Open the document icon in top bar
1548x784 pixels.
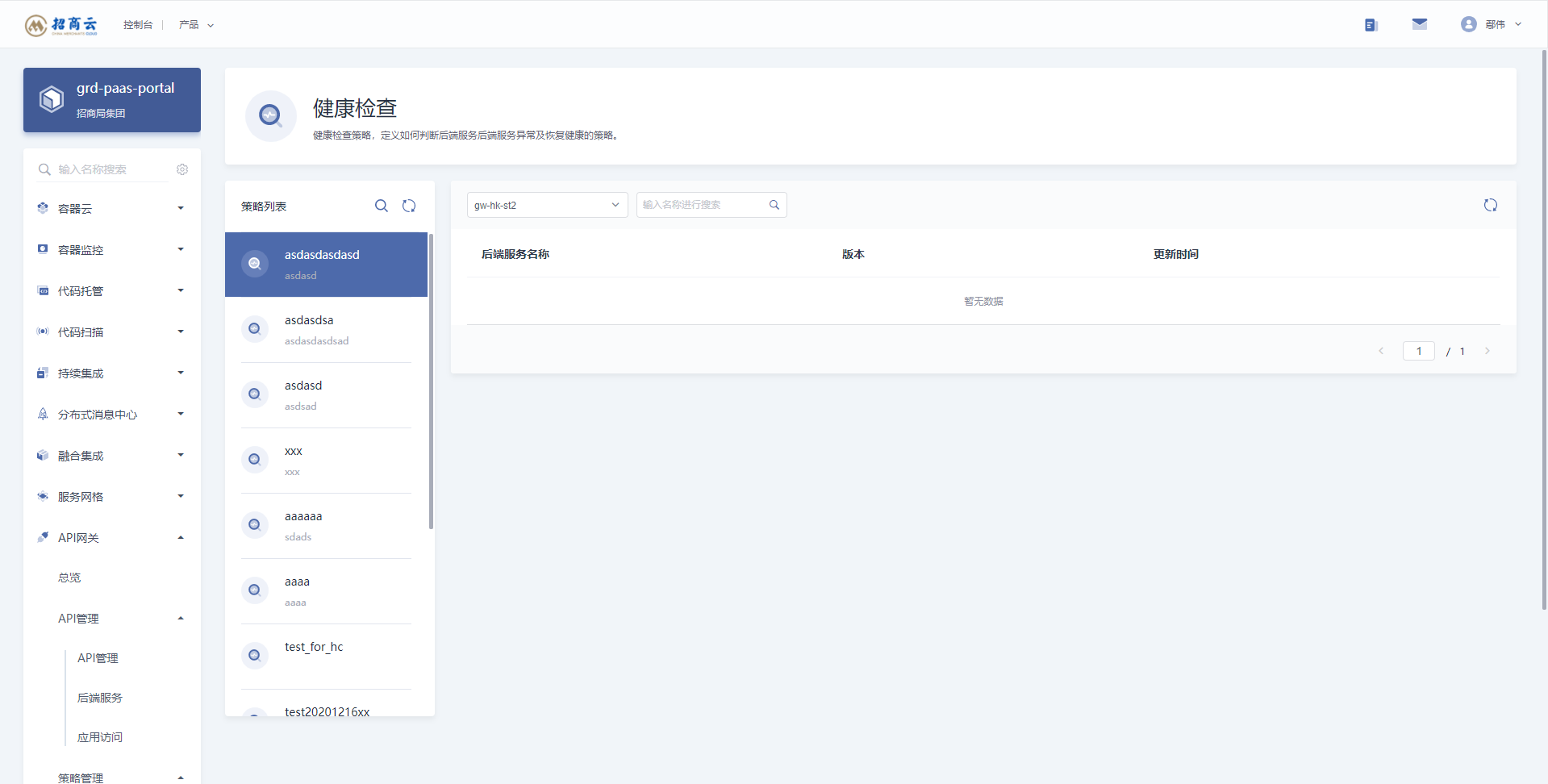[1371, 25]
